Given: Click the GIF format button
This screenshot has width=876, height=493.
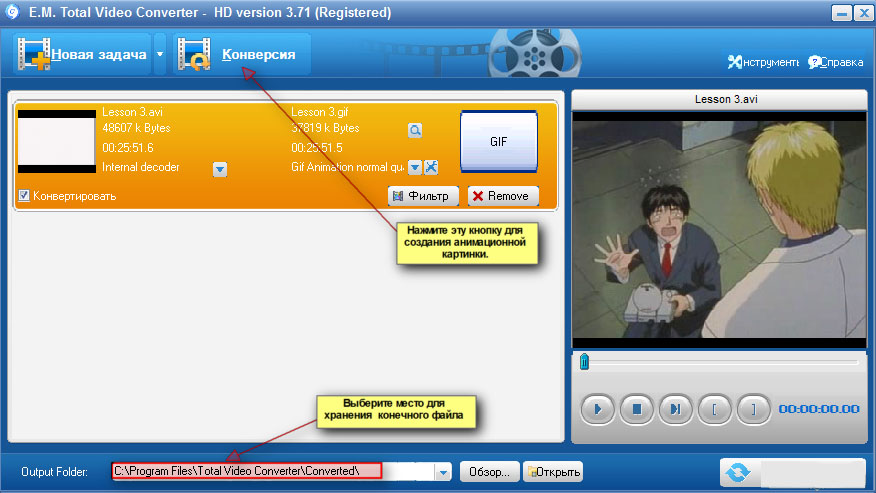Looking at the screenshot, I should click(x=499, y=141).
